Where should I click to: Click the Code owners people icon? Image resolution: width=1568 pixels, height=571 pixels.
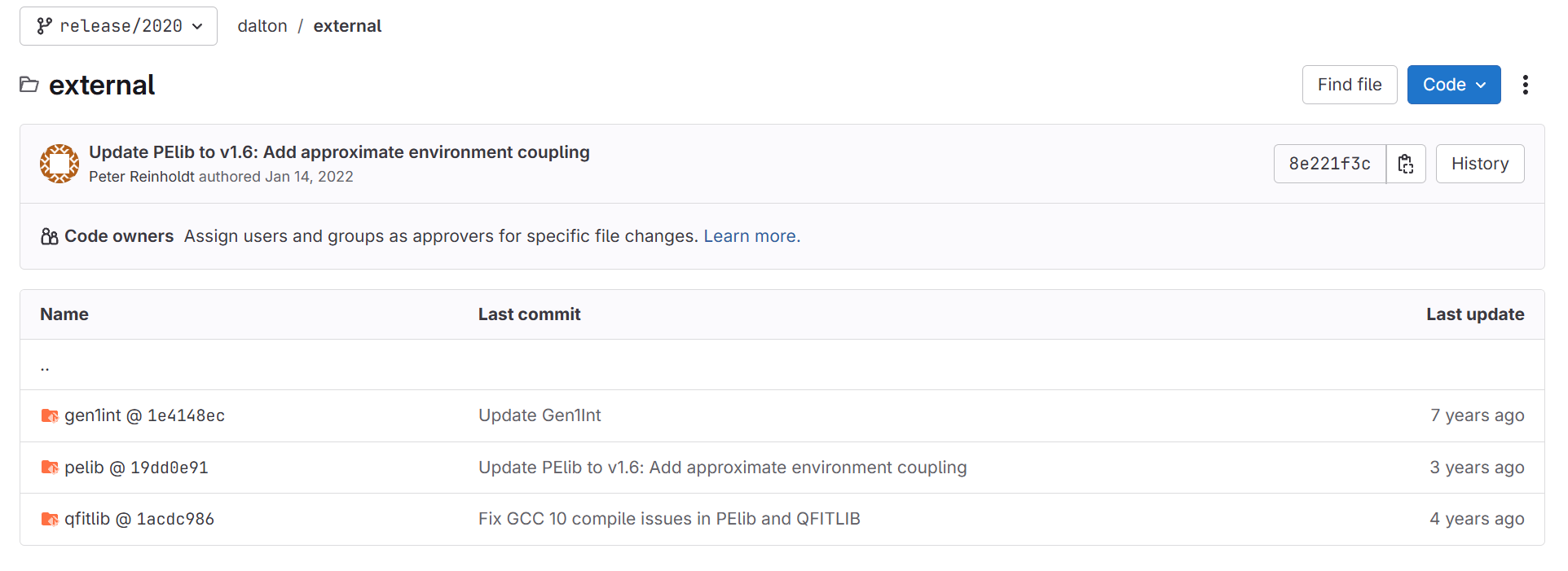[49, 236]
